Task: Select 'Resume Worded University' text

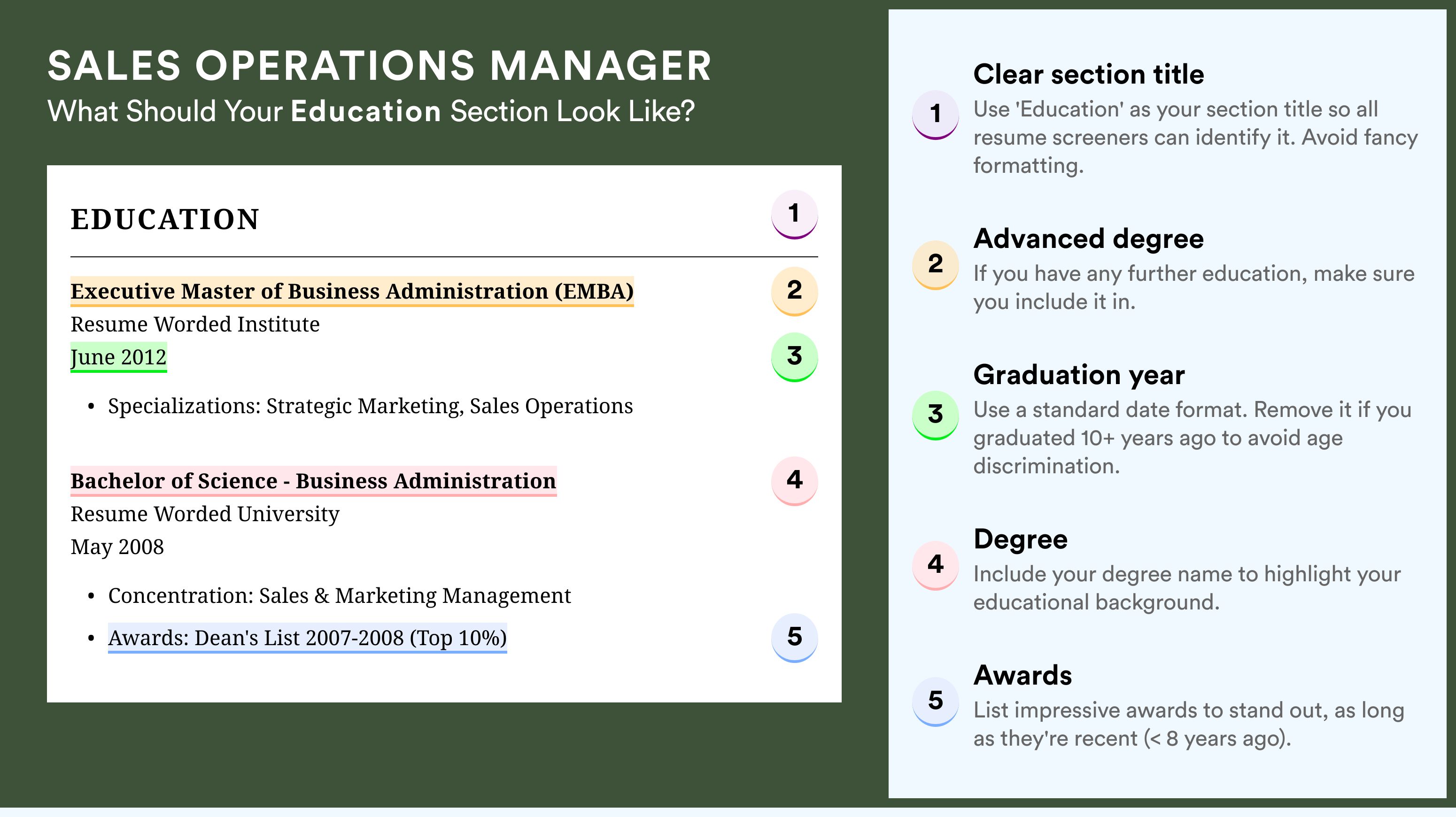Action: coord(205,514)
